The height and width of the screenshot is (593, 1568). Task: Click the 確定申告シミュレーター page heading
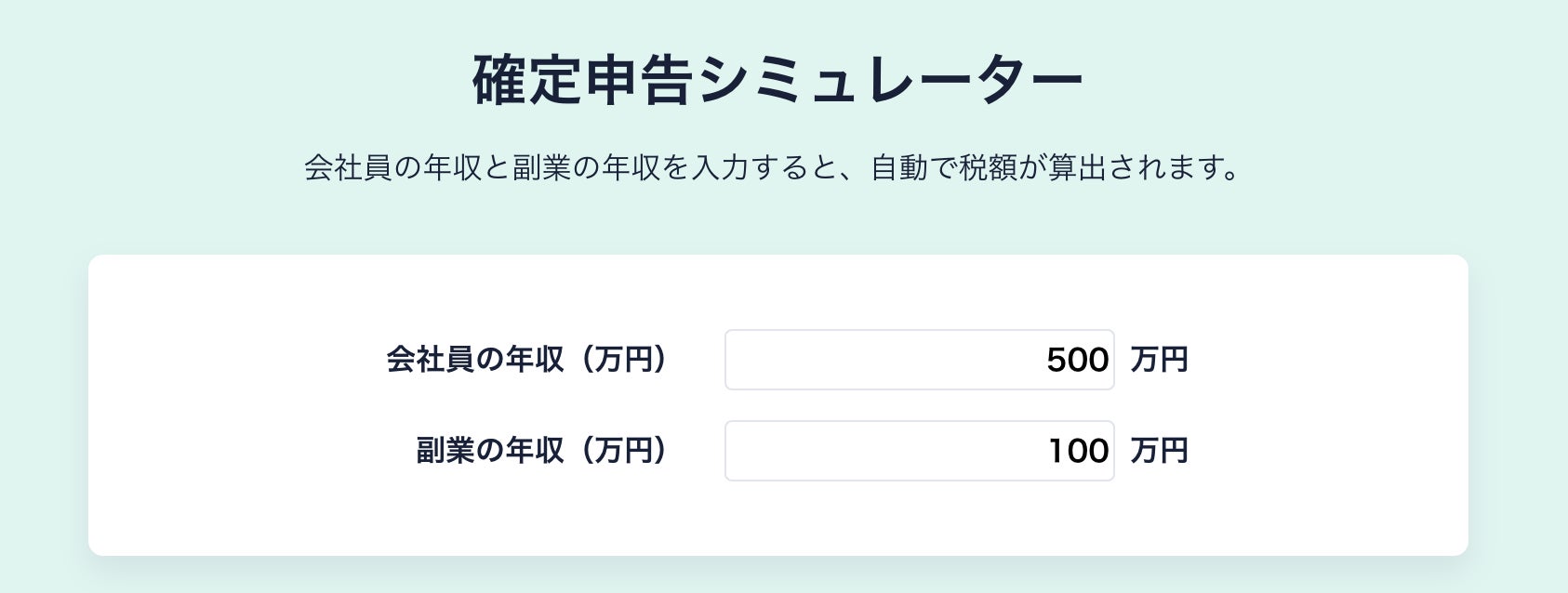[777, 81]
